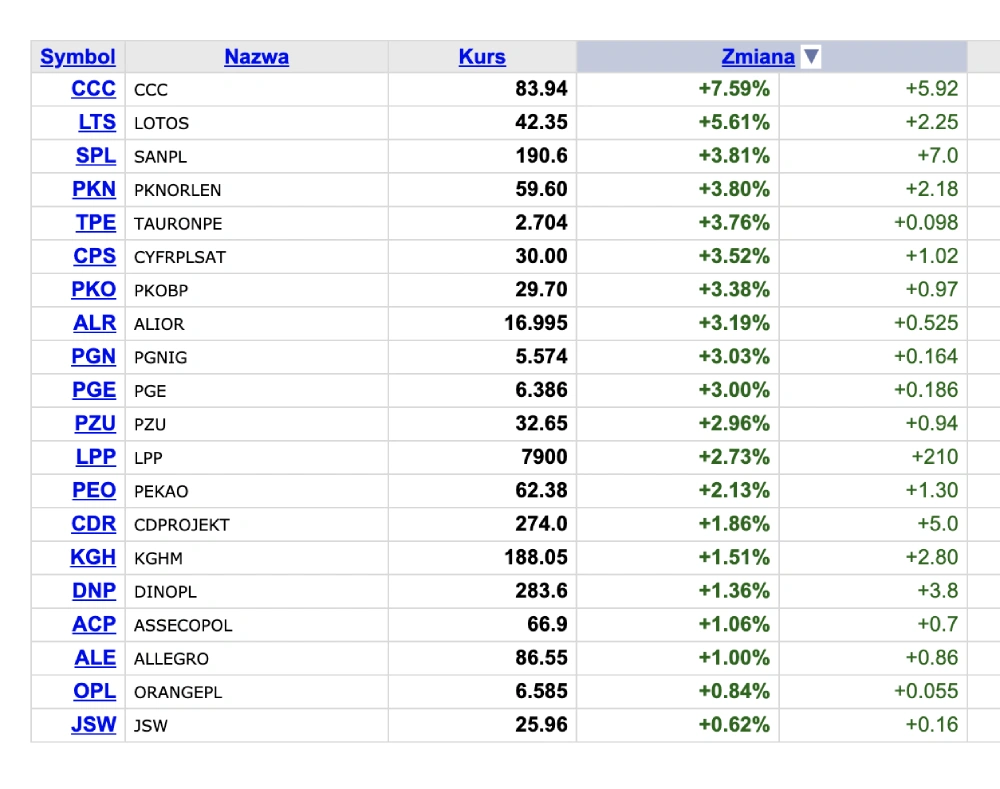Select the CYFRPLSAT name cell

click(x=256, y=256)
